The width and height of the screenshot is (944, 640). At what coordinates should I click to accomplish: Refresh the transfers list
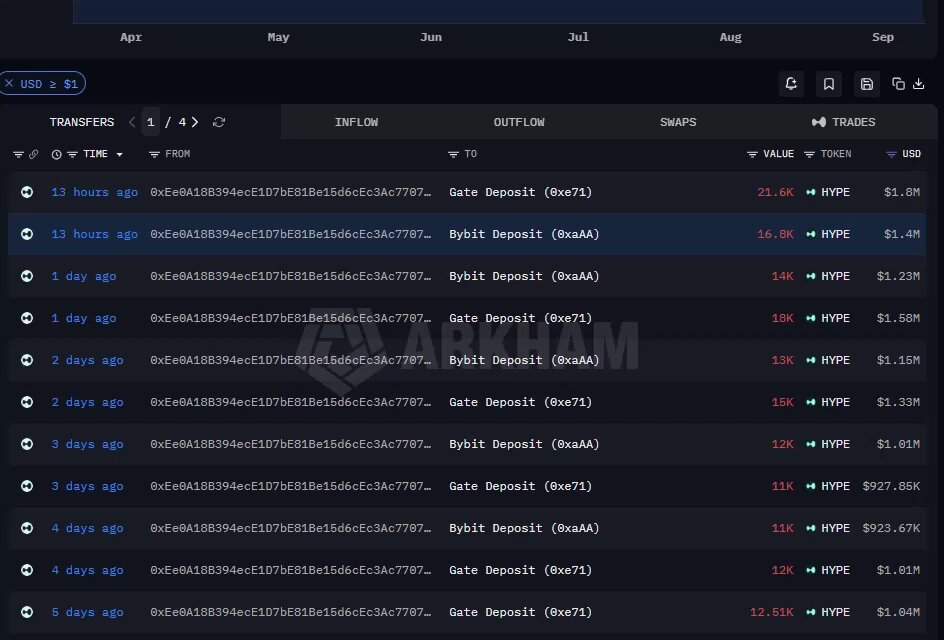coord(219,122)
